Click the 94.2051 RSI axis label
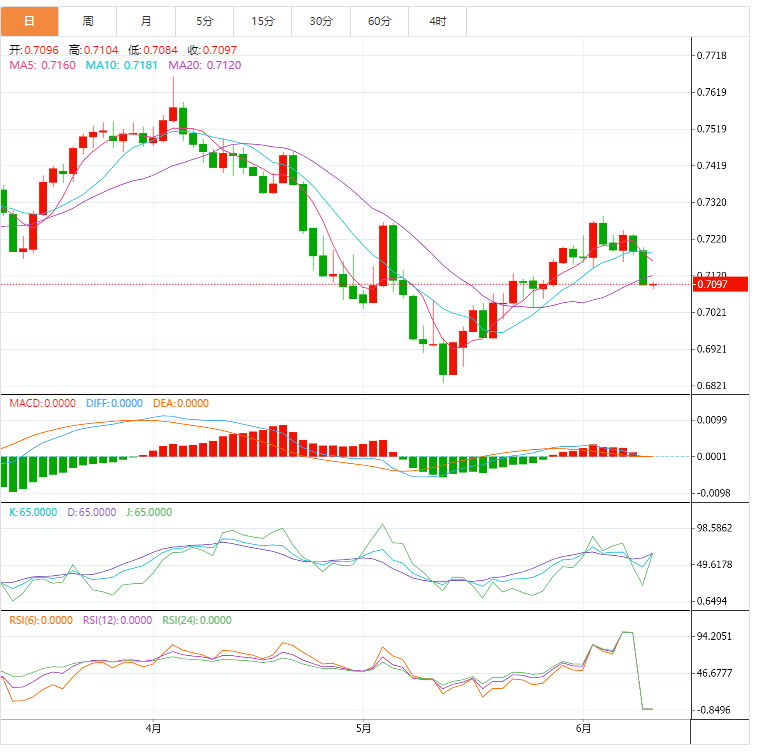Image resolution: width=758 pixels, height=752 pixels. pos(714,636)
